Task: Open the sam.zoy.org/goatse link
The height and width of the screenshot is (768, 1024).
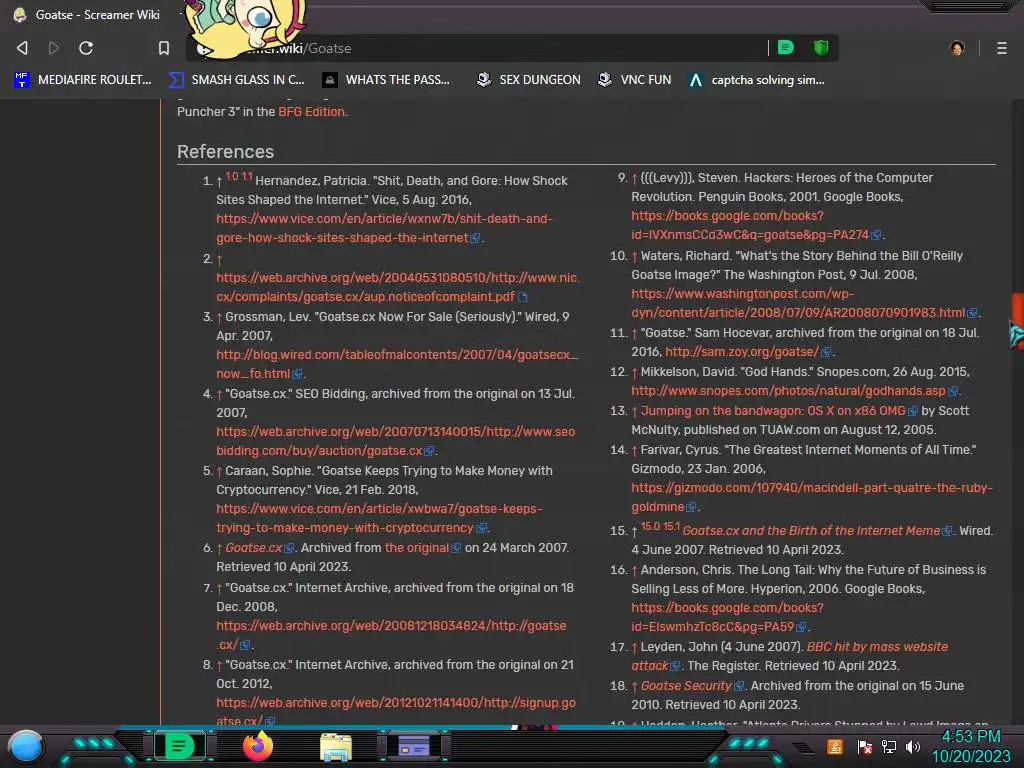Action: [x=741, y=352]
